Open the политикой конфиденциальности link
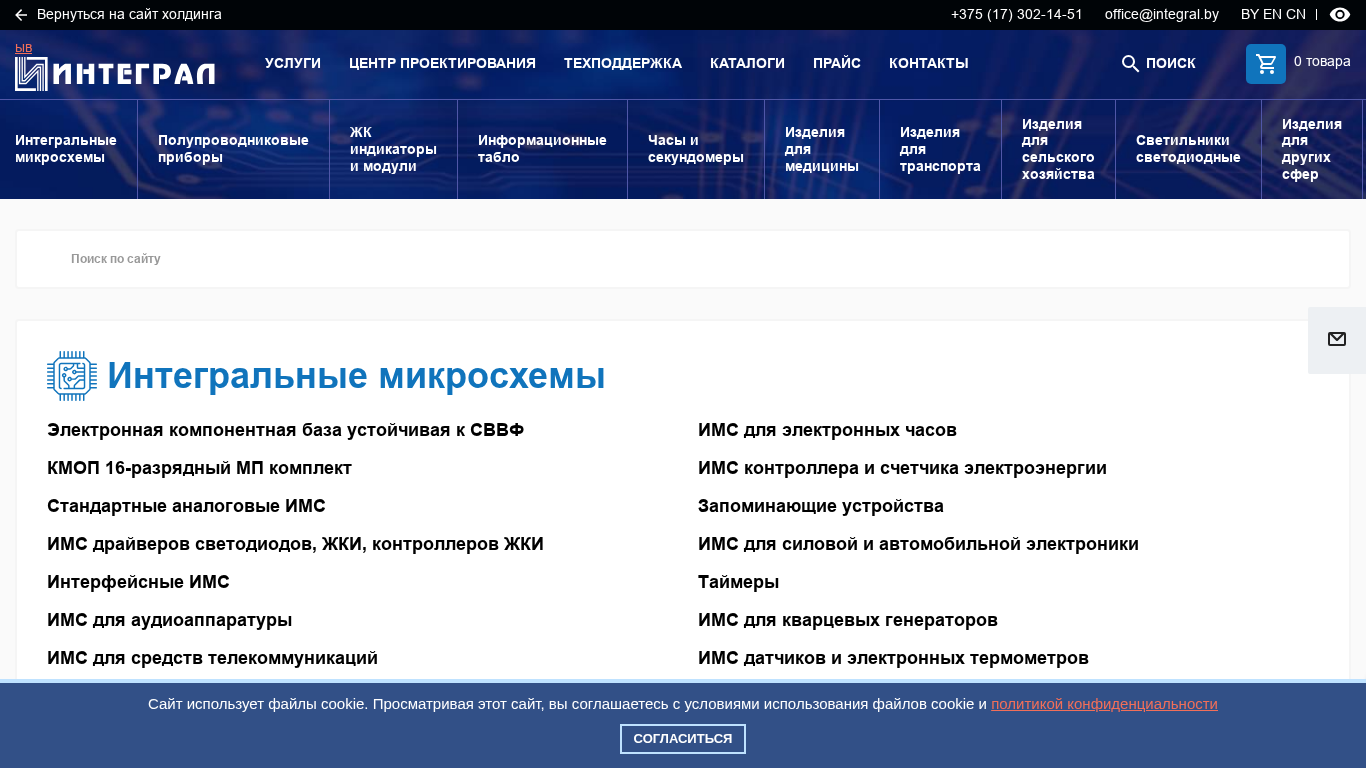Viewport: 1366px width, 768px height. 1104,704
